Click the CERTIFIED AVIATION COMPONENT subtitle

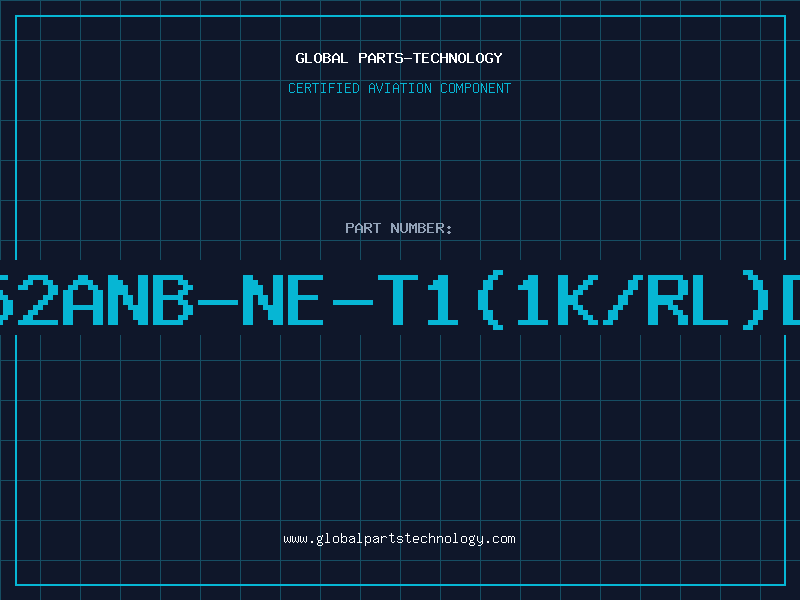[399, 88]
